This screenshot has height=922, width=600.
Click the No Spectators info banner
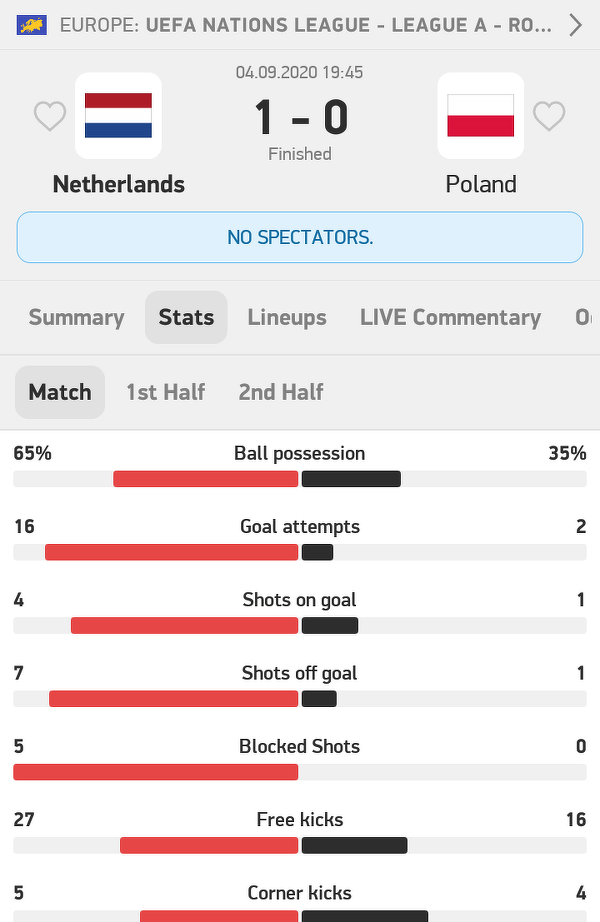(x=300, y=237)
